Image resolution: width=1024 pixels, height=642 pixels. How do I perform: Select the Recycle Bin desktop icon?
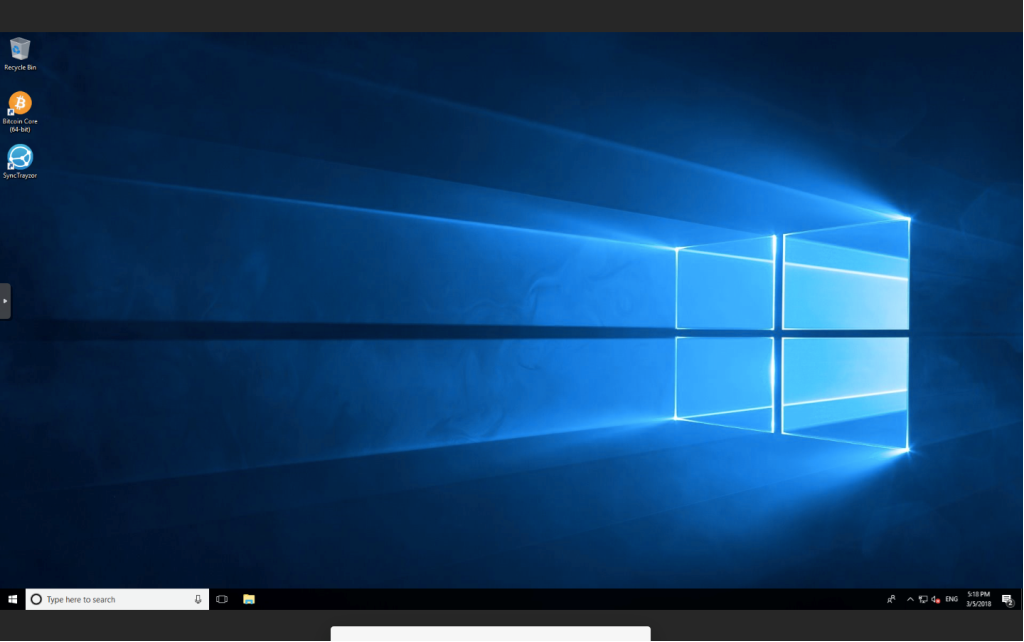coord(20,54)
